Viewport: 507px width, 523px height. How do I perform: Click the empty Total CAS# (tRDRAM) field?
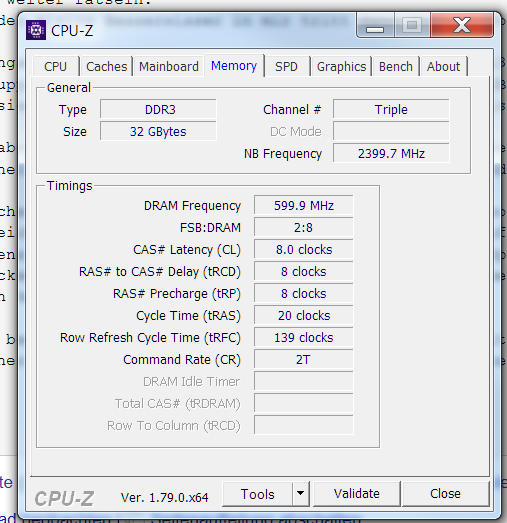pos(304,404)
